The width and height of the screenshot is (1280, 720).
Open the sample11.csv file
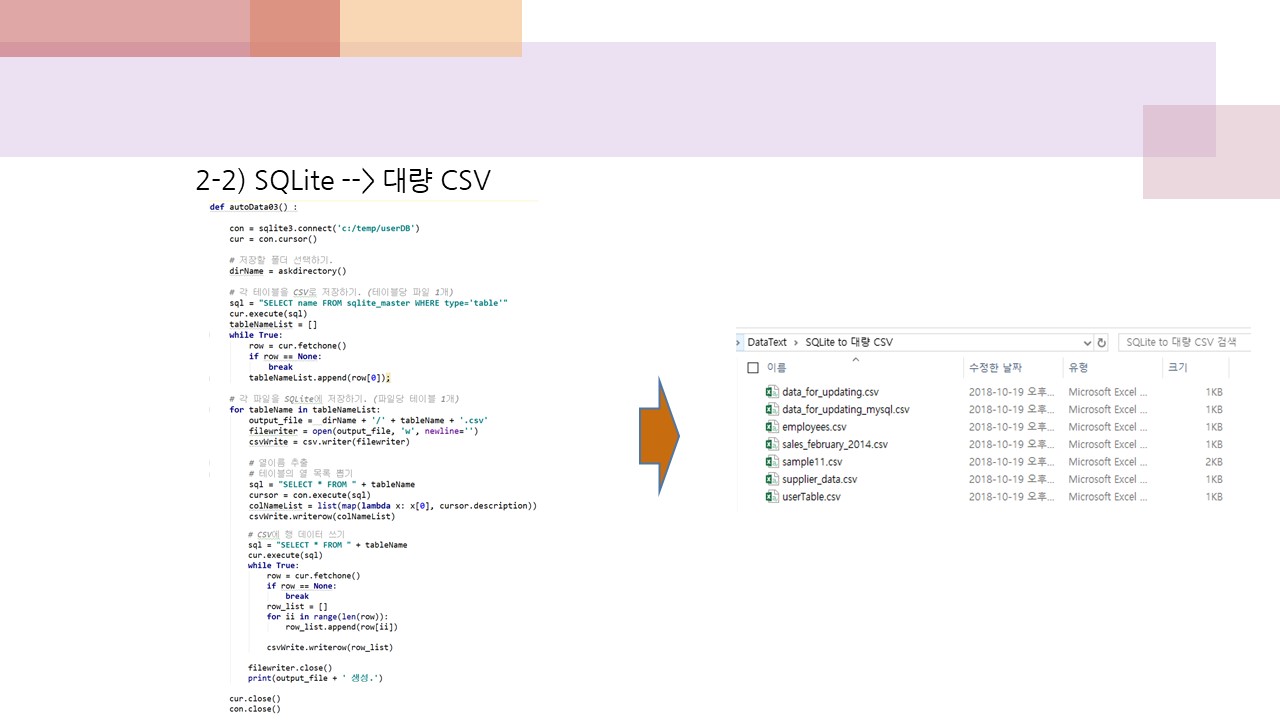[x=812, y=461]
